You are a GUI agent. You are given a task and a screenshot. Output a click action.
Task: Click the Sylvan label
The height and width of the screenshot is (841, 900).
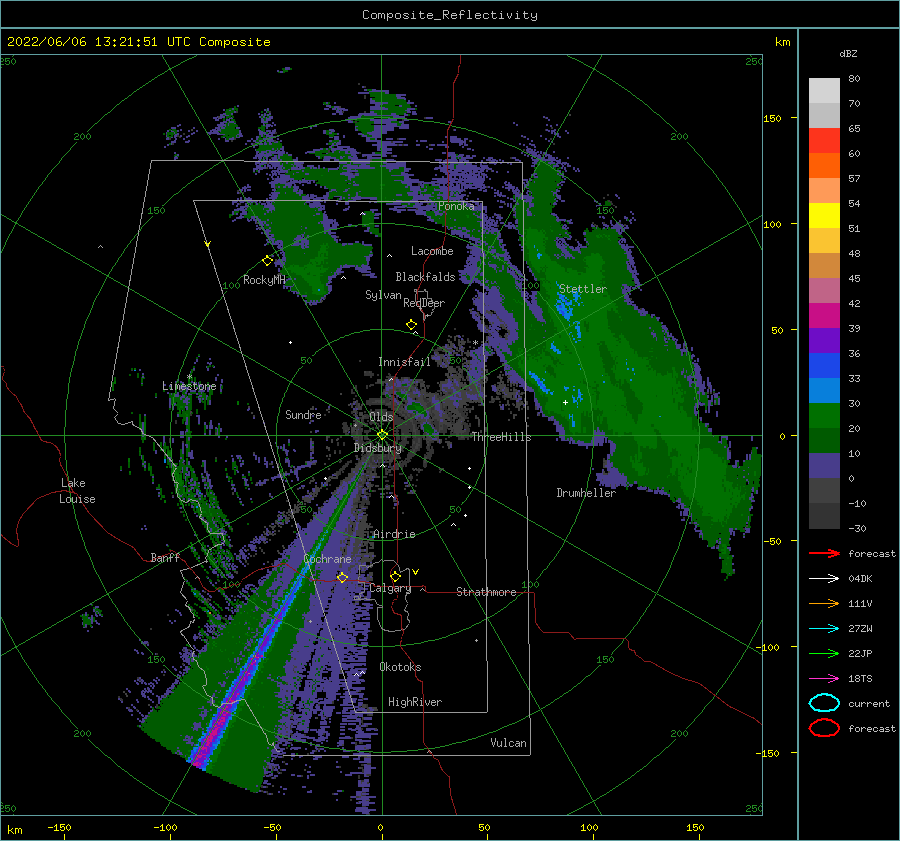383,295
